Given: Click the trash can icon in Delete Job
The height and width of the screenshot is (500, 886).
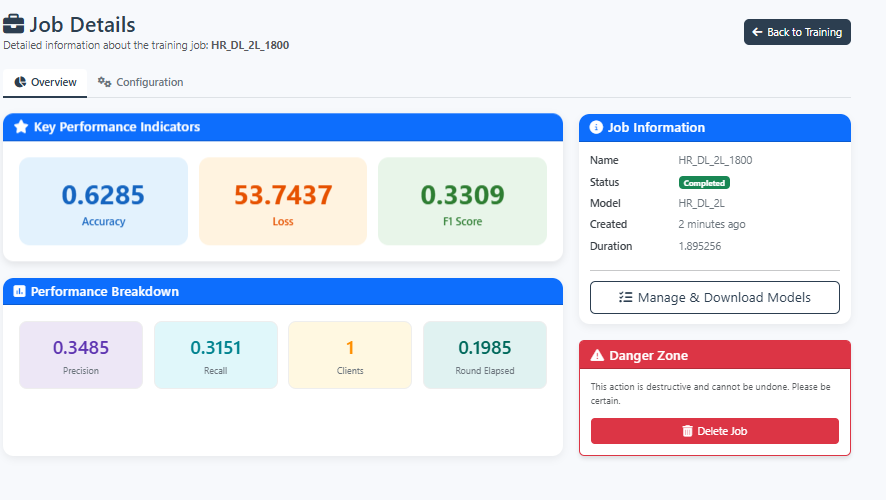Looking at the screenshot, I should (x=687, y=431).
